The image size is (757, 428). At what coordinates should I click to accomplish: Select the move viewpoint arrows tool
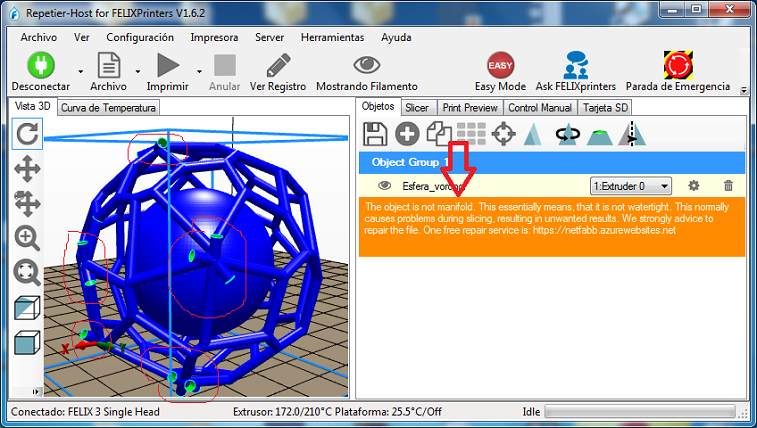[x=27, y=168]
